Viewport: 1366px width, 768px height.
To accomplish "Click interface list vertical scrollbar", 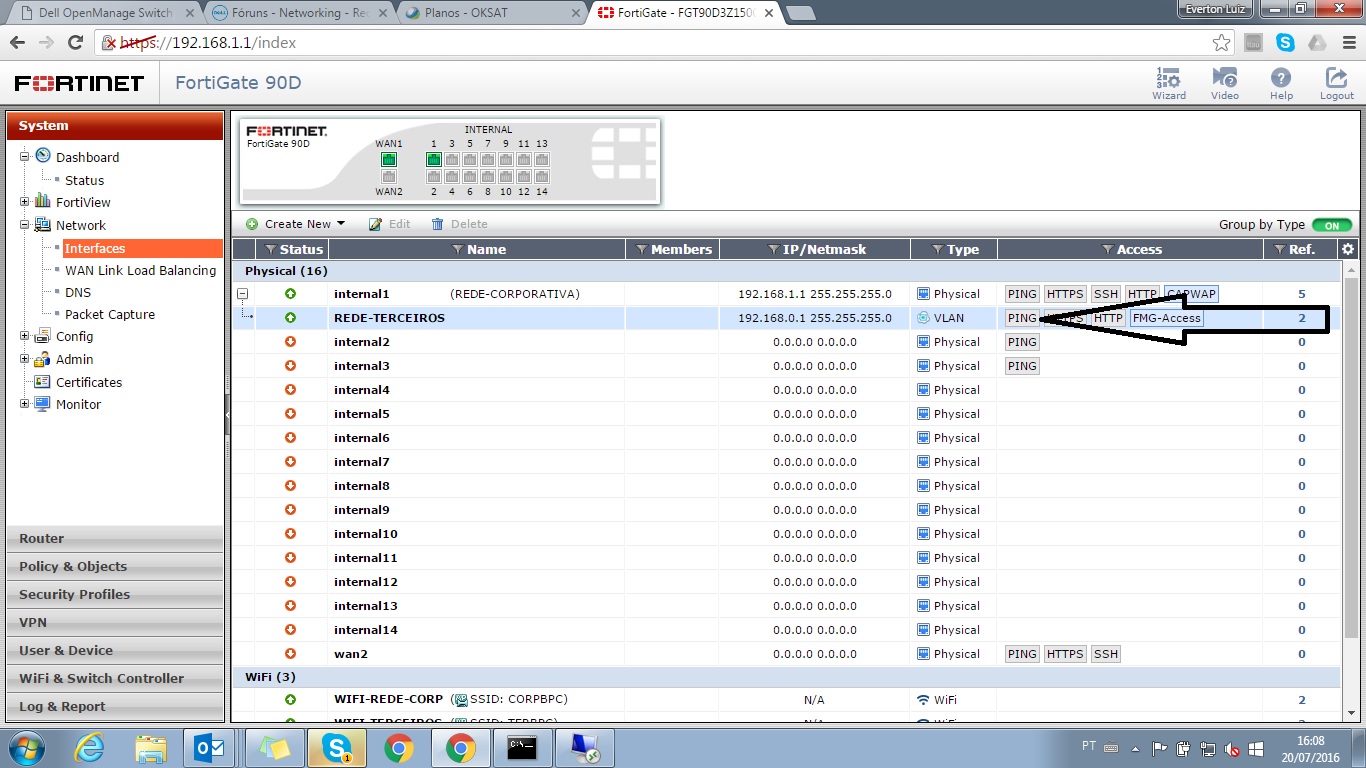I will coord(1350,460).
